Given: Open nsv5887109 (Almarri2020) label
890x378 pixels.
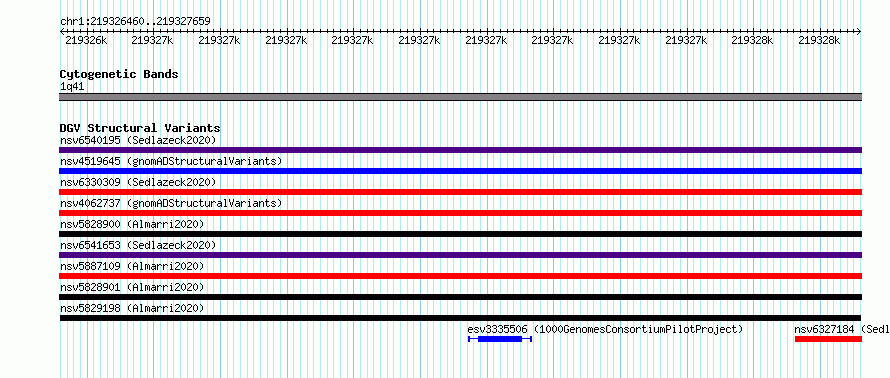Looking at the screenshot, I should 132,266.
